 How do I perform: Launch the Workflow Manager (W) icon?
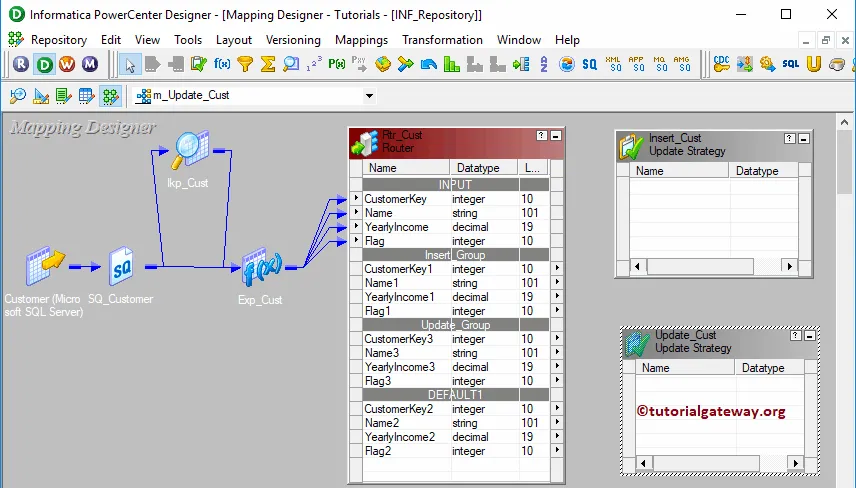(x=67, y=64)
